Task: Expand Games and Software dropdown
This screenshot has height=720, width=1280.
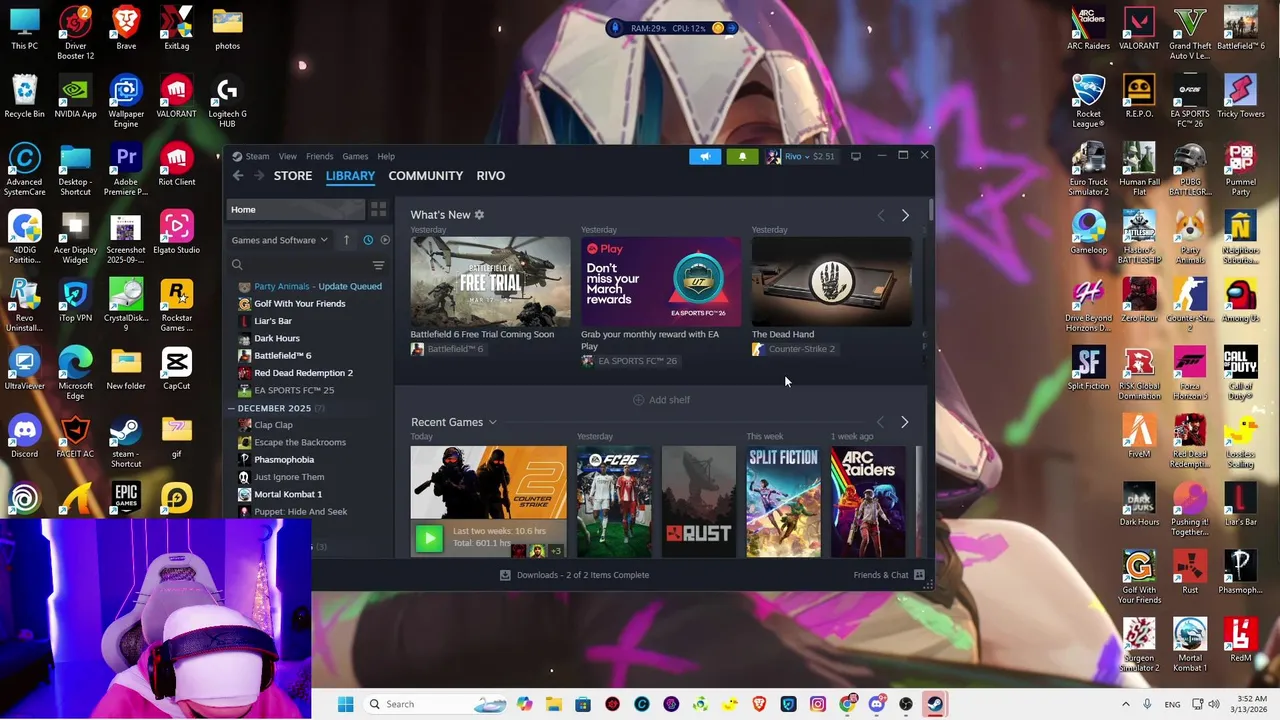Action: click(280, 240)
